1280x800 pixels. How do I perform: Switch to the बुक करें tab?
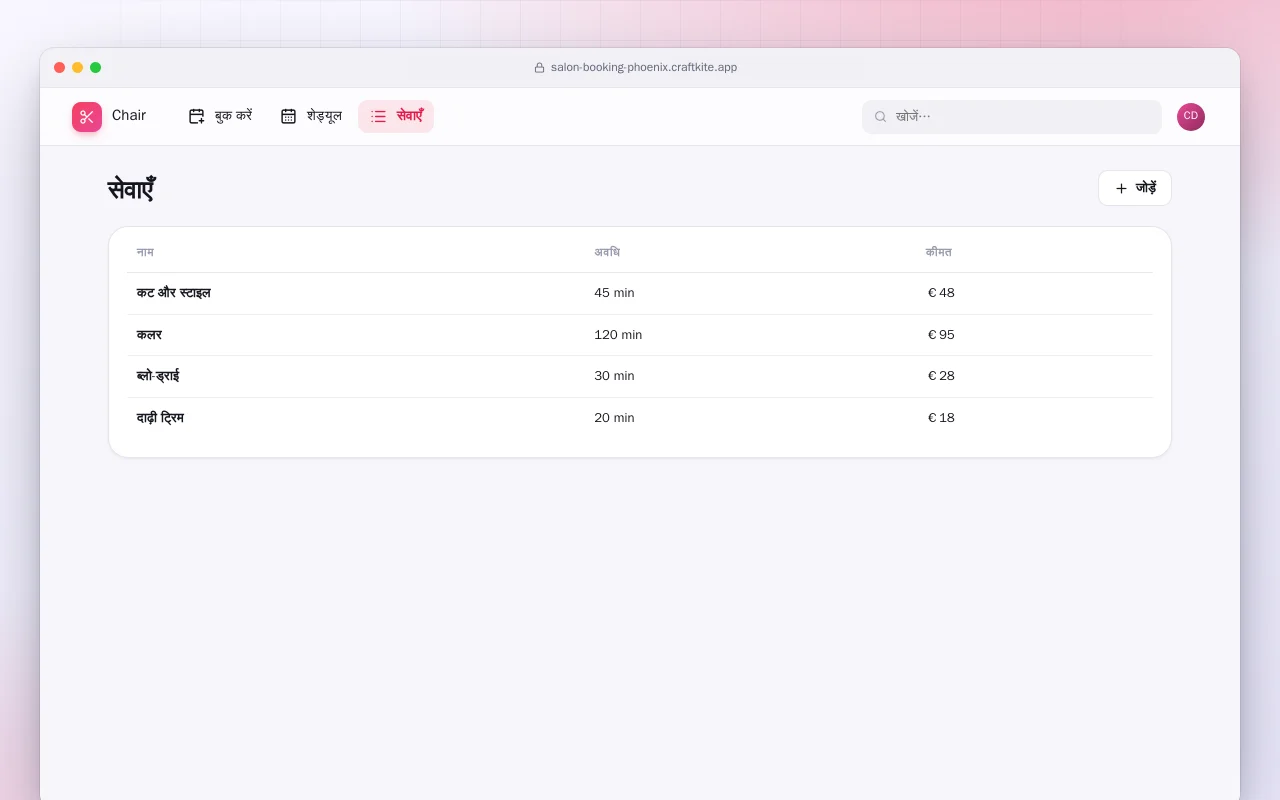pyautogui.click(x=220, y=116)
